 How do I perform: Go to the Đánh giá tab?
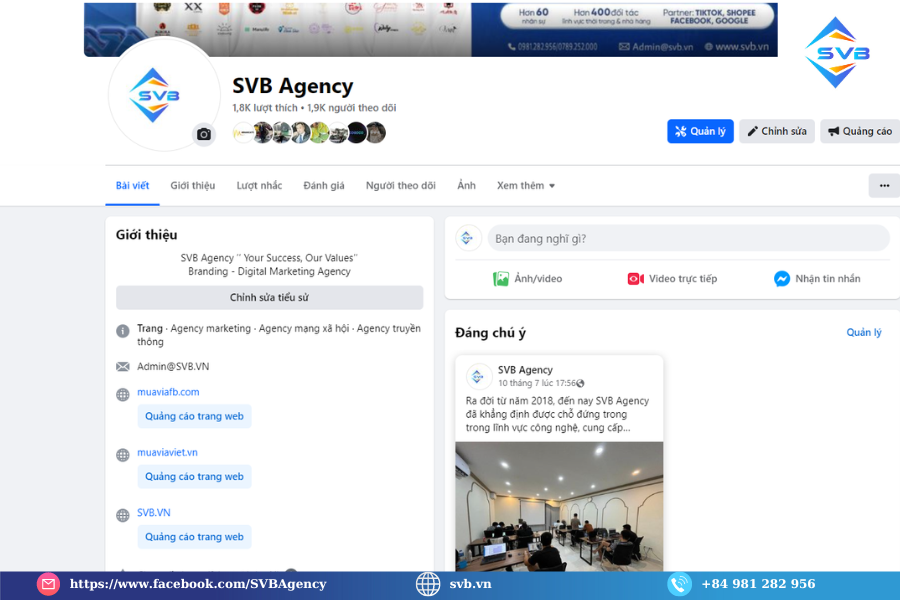point(324,185)
